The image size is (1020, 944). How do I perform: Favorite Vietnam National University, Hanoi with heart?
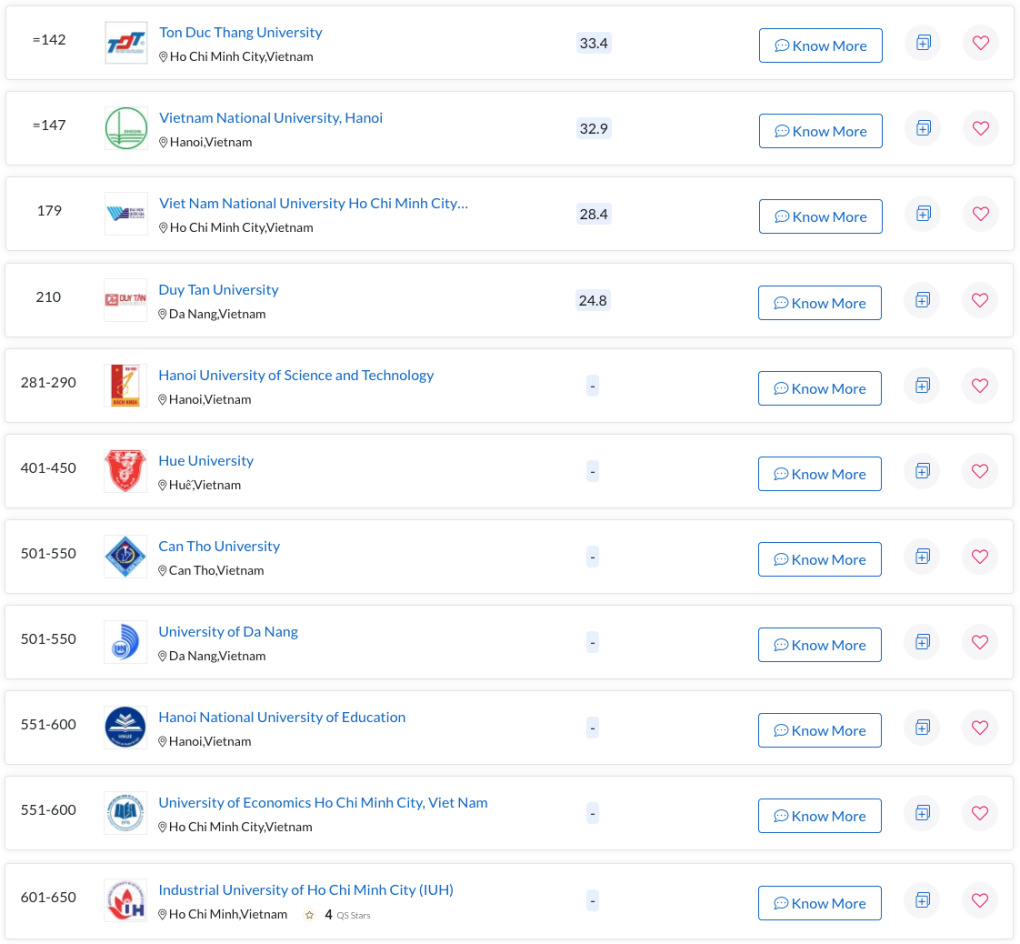tap(980, 129)
